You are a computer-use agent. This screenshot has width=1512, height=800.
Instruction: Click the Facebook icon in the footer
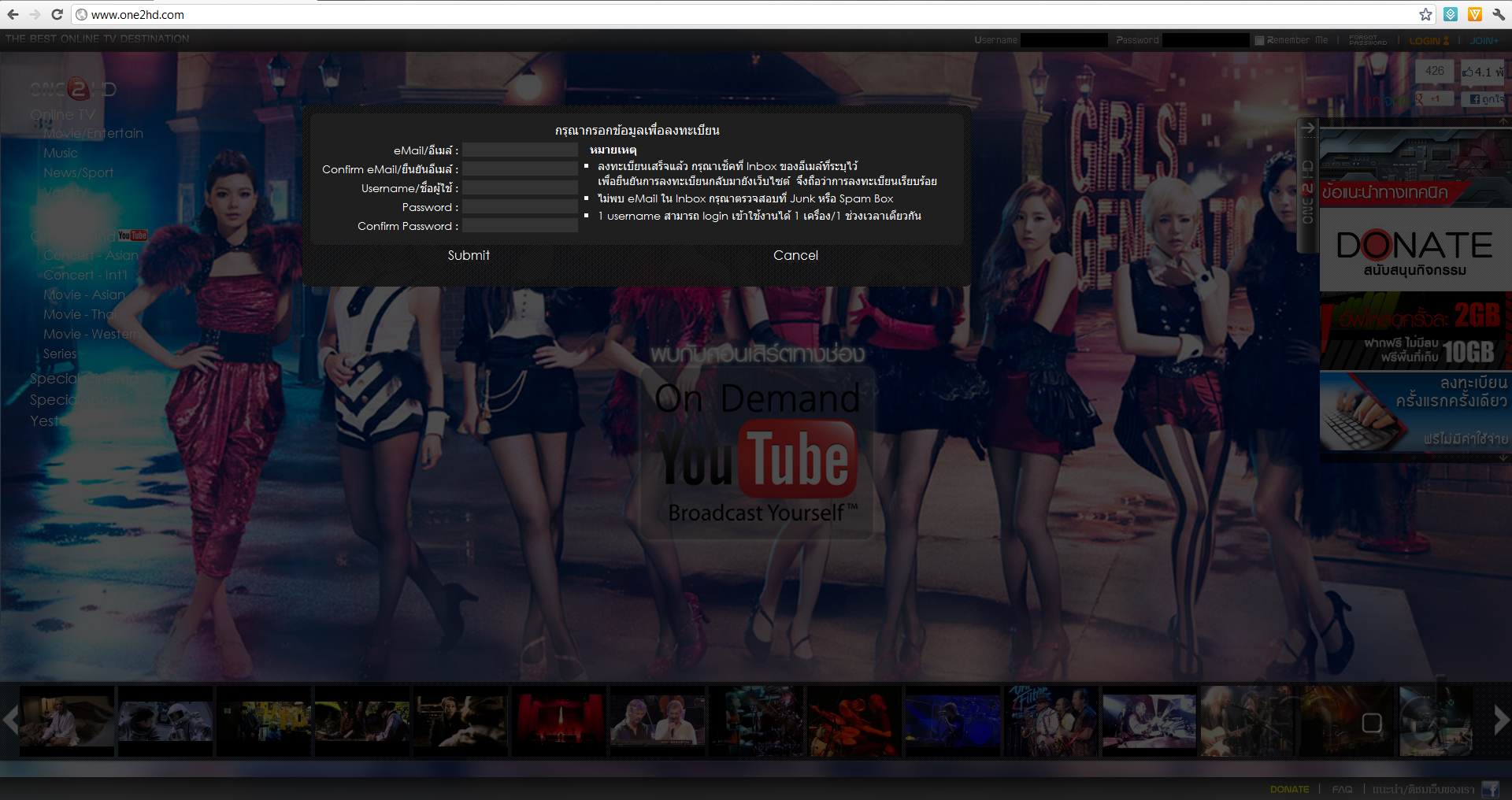tap(1490, 789)
